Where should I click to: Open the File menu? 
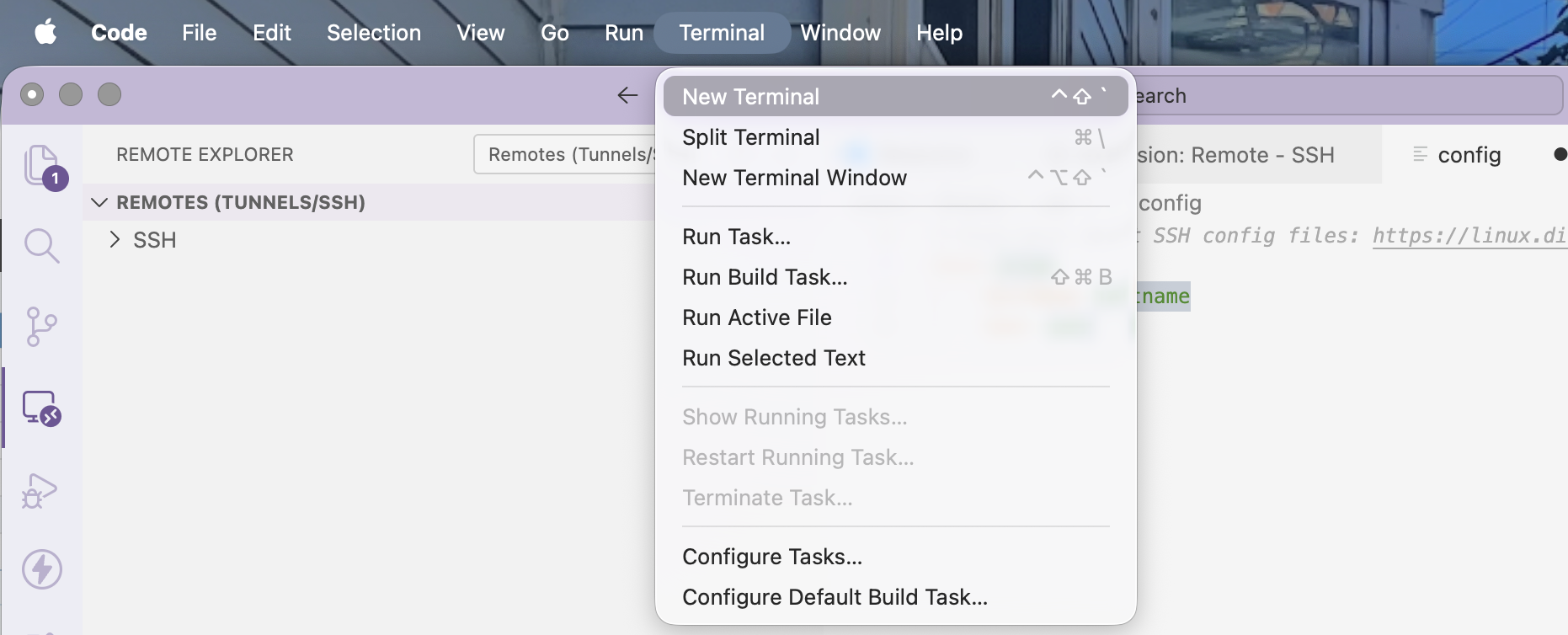tap(200, 33)
